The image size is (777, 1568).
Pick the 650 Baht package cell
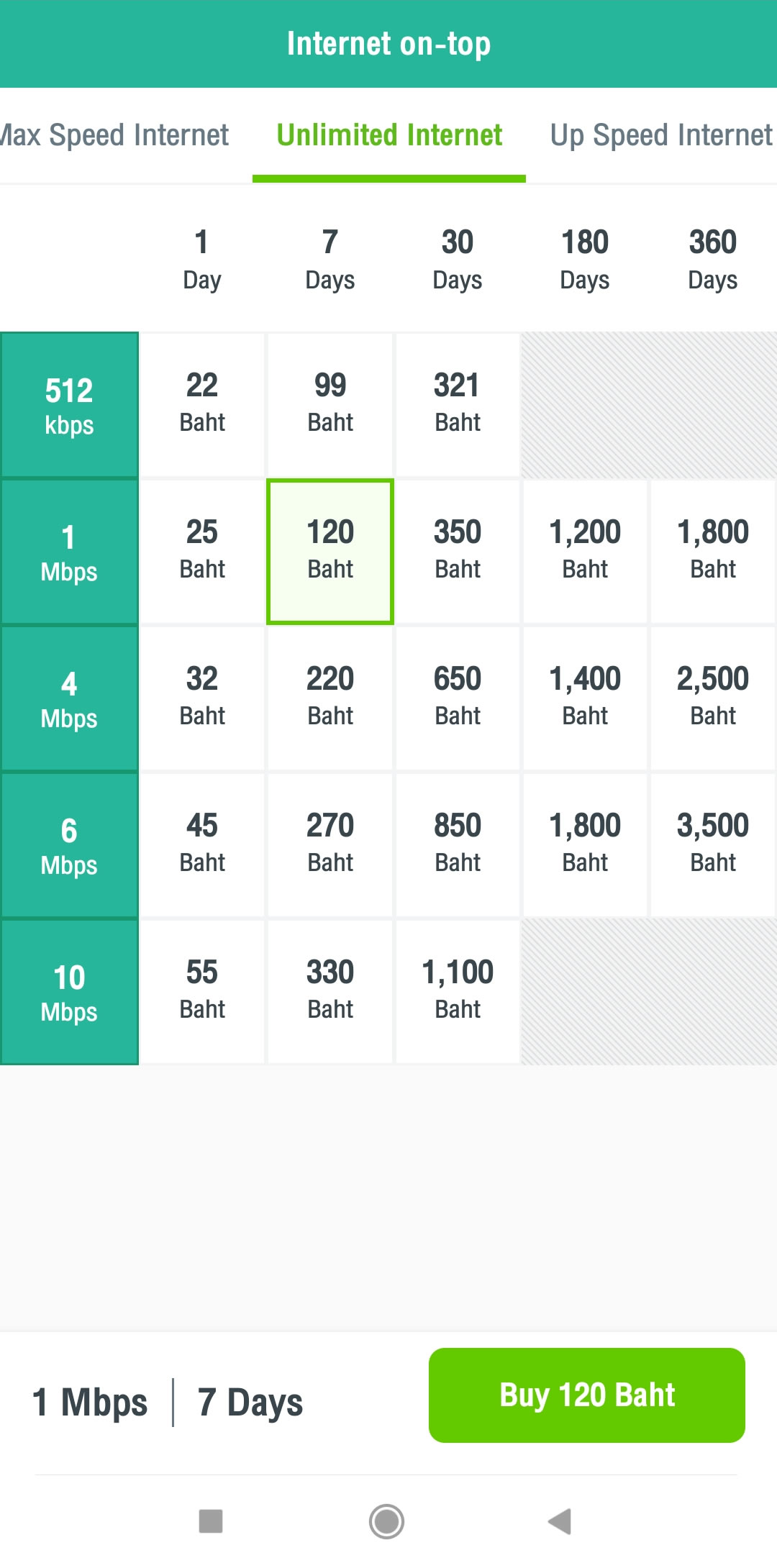coord(458,698)
